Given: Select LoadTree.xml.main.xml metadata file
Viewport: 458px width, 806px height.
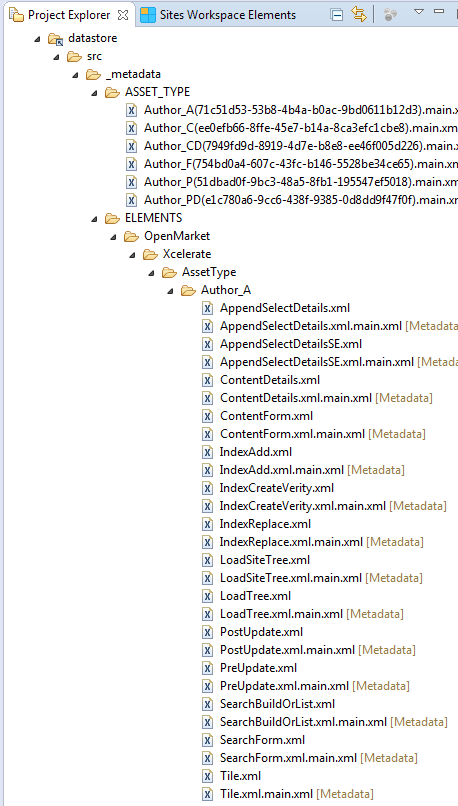Looking at the screenshot, I should 312,614.
